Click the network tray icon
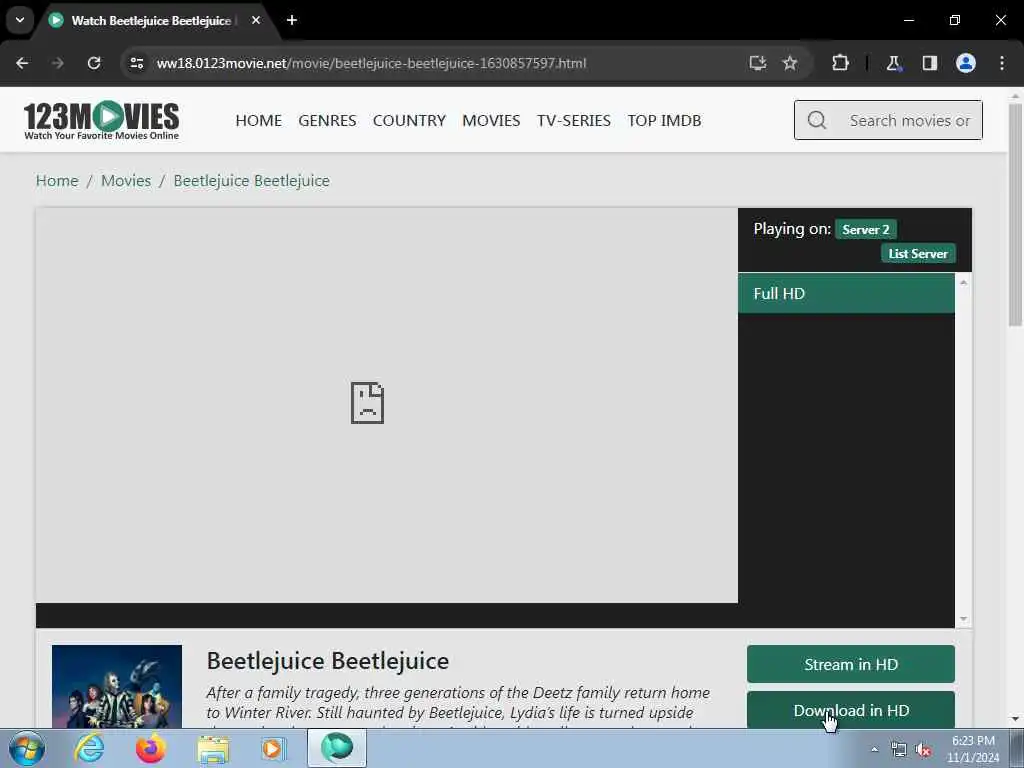The width and height of the screenshot is (1024, 768). click(x=899, y=750)
